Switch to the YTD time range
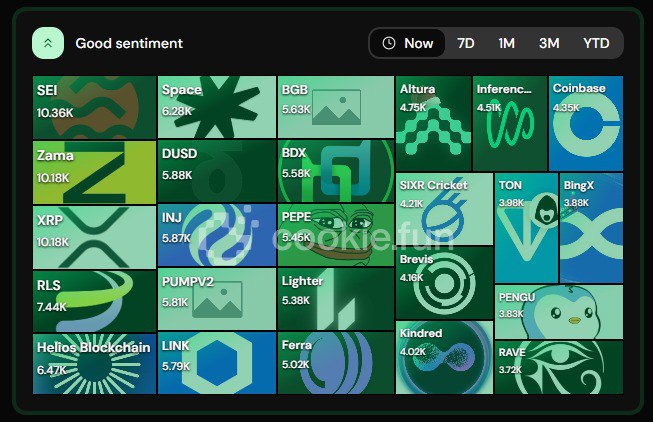The width and height of the screenshot is (653, 422). (596, 43)
